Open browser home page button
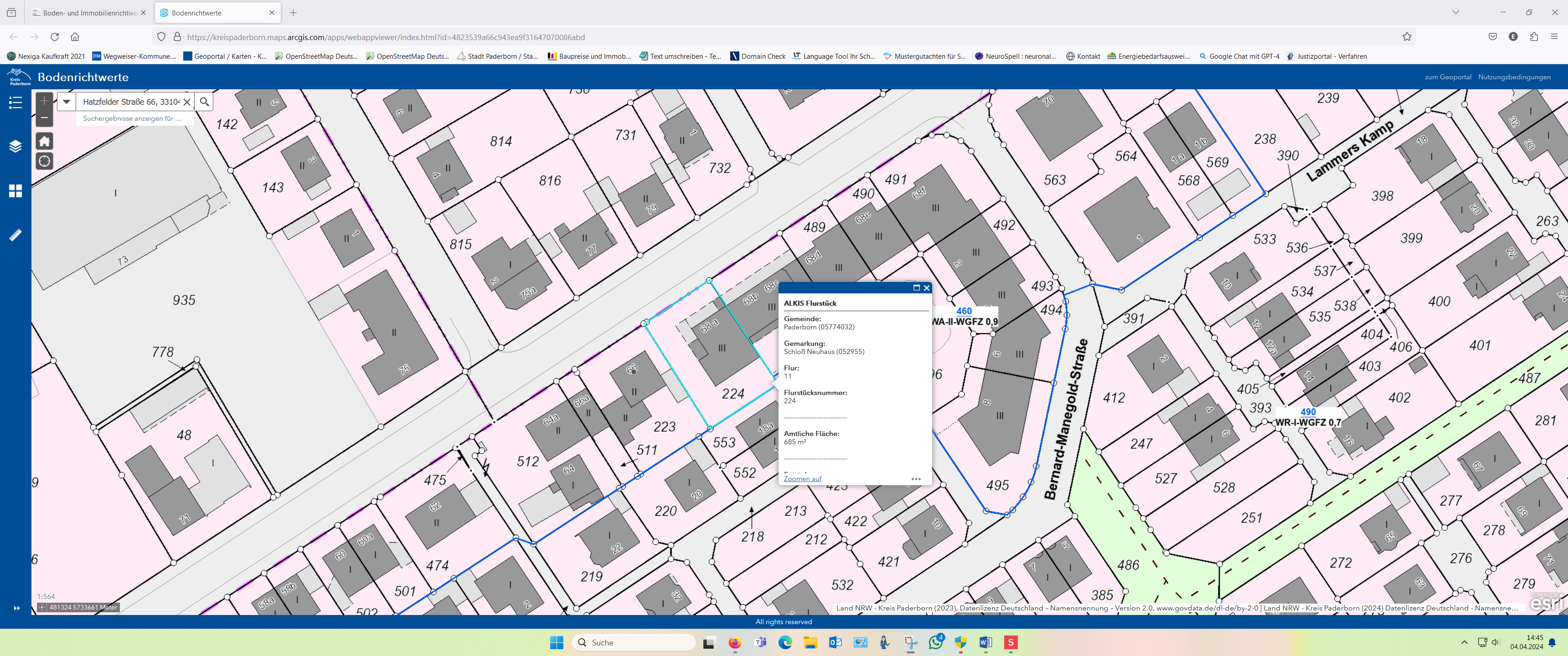The height and width of the screenshot is (656, 1568). tap(75, 36)
